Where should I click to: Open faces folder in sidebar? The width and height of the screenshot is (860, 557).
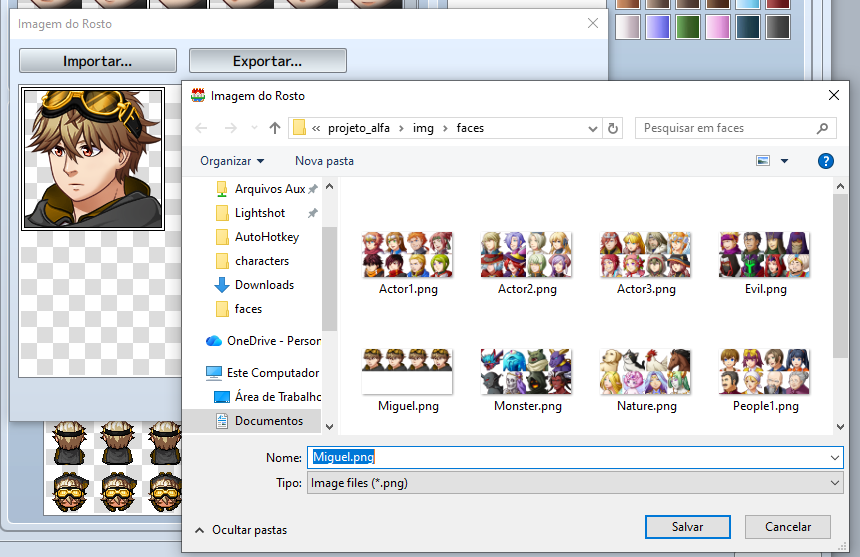pyautogui.click(x=239, y=309)
